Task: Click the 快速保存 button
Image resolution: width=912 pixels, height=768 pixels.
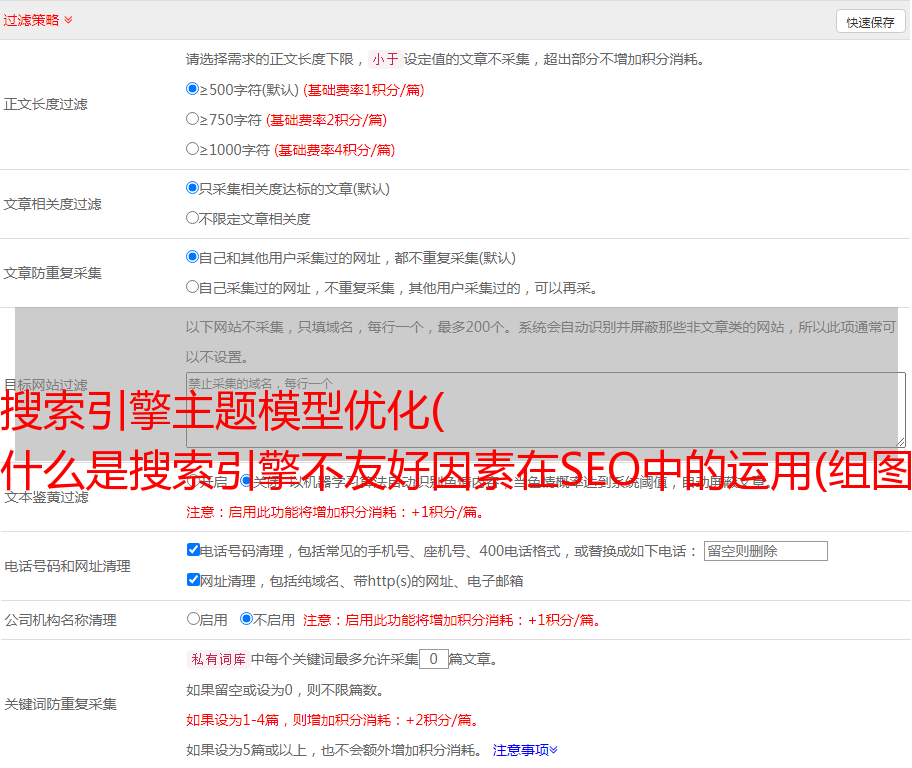Action: pyautogui.click(x=870, y=22)
